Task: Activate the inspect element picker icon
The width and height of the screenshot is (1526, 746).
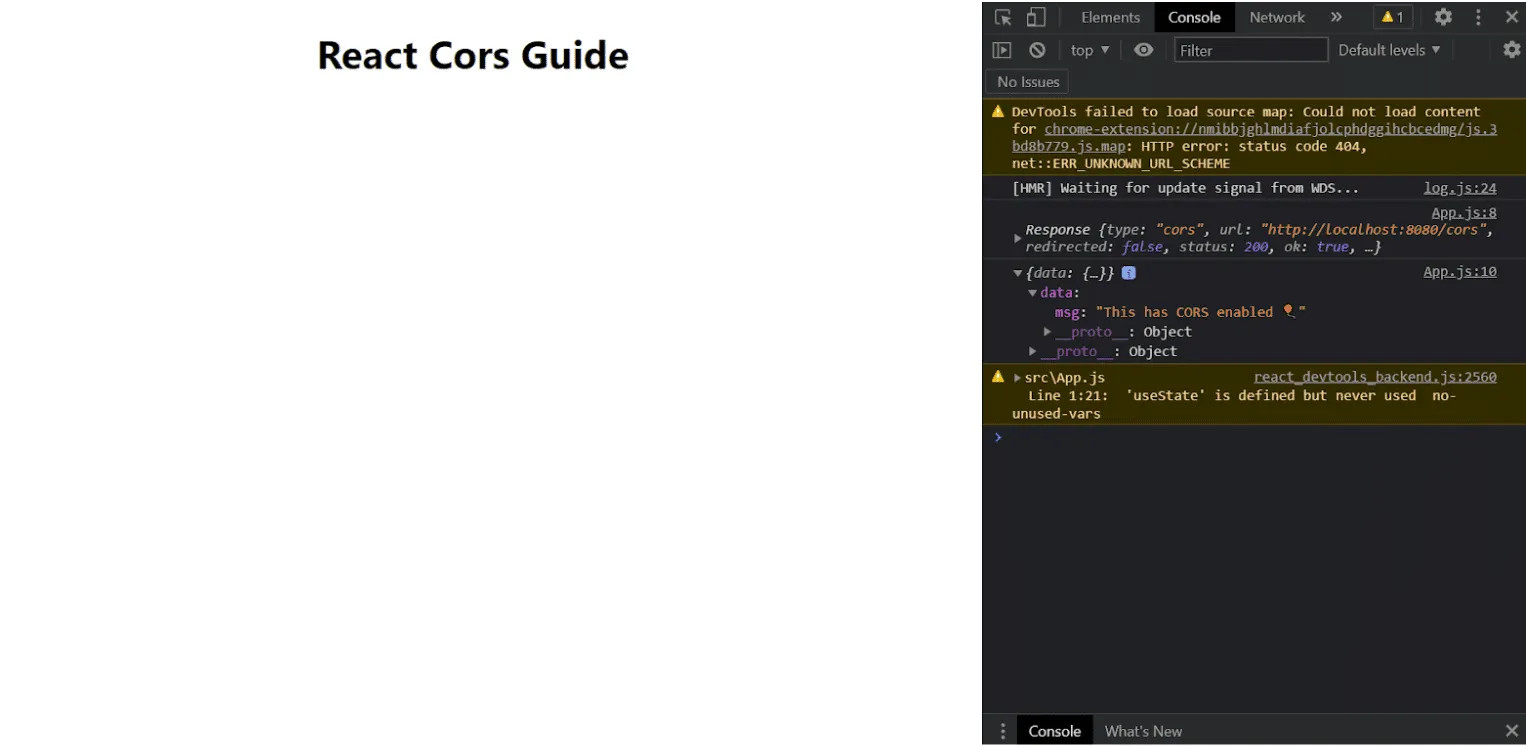Action: (1003, 17)
